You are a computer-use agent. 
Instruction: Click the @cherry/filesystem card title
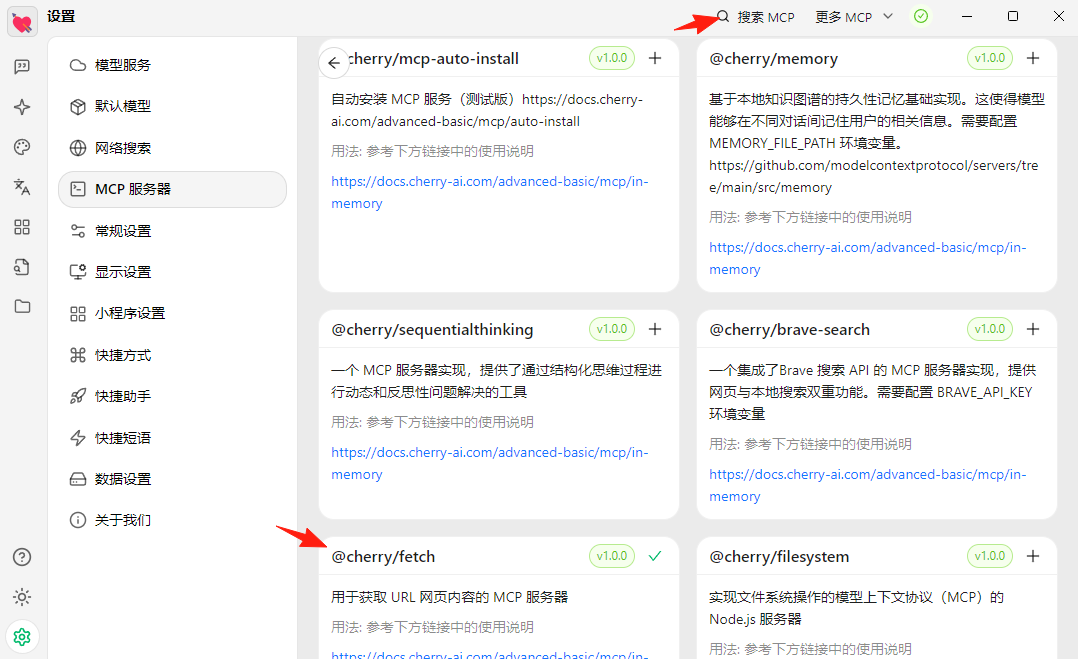coord(779,557)
